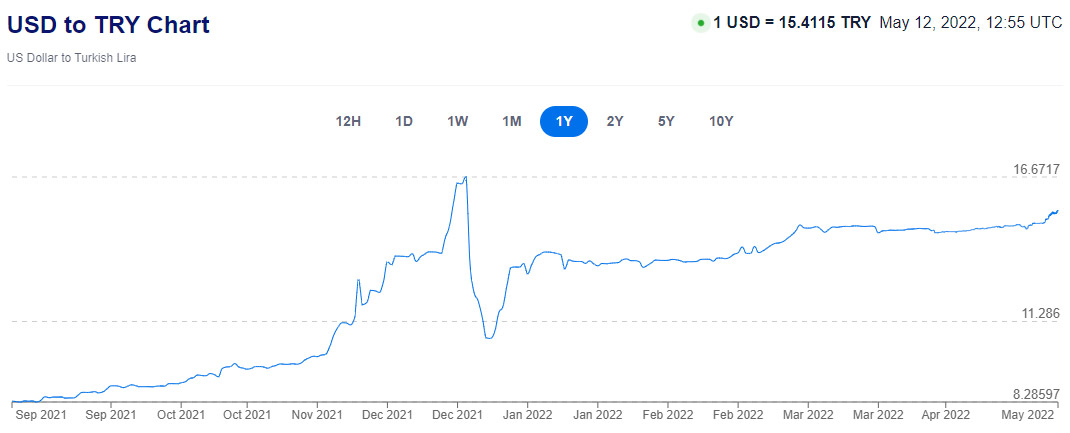
Task: Click the Apr 2022 axis label
Action: [945, 414]
